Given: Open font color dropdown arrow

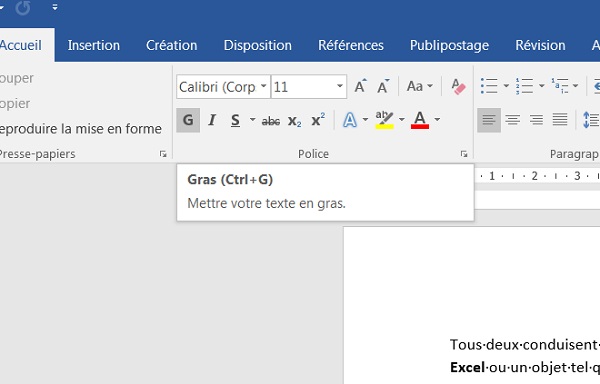Looking at the screenshot, I should (x=437, y=120).
